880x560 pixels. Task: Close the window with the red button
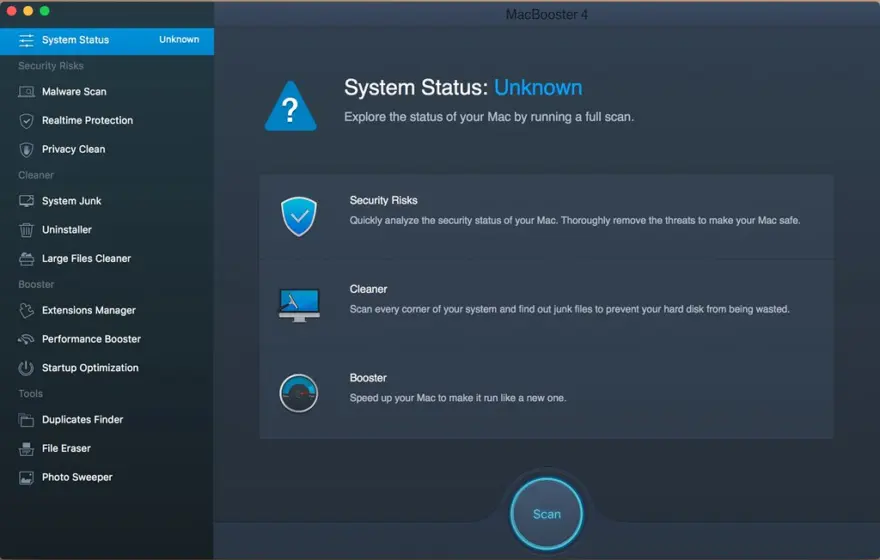tap(11, 11)
